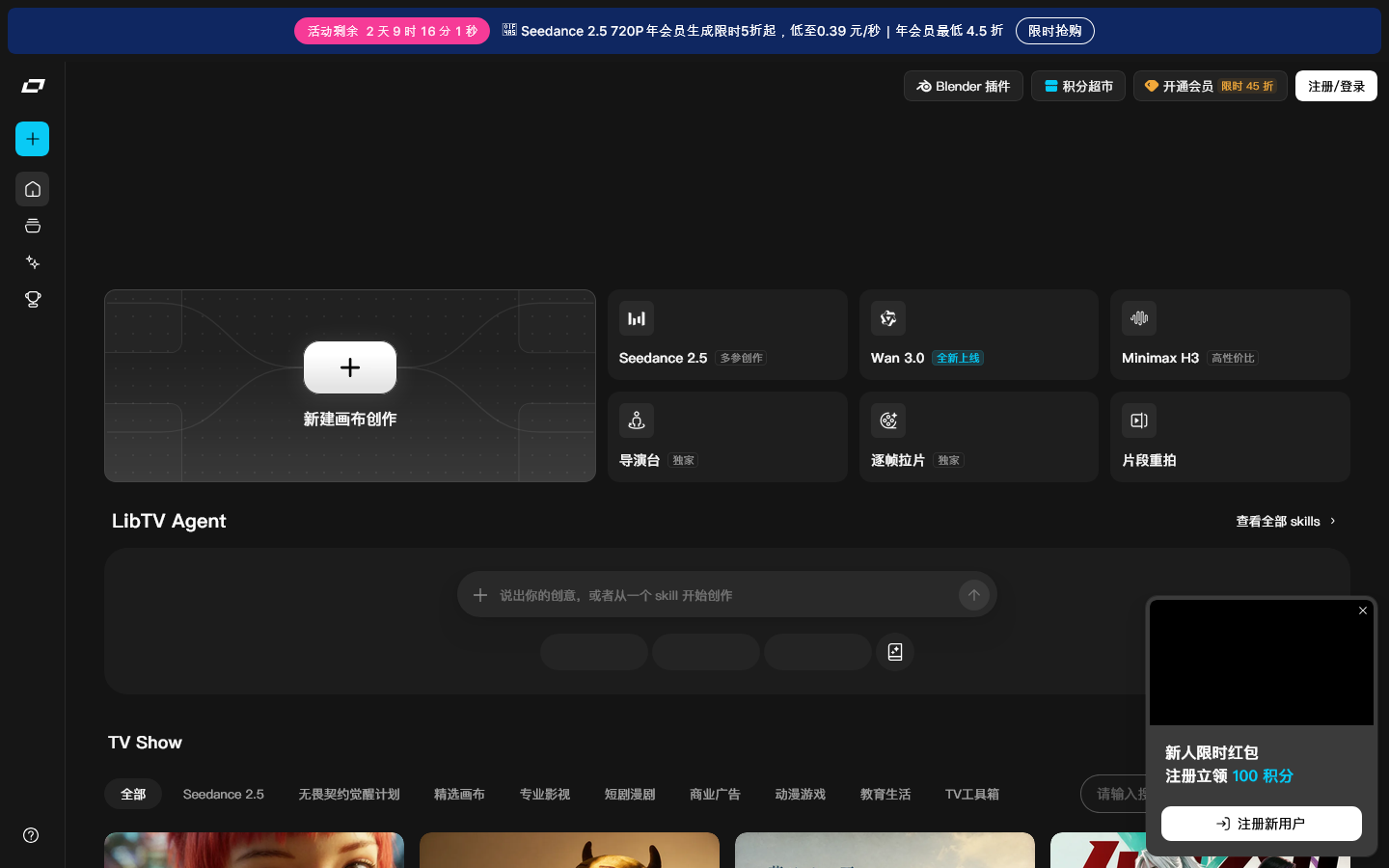This screenshot has height=868, width=1389.
Task: Select the 商业广告 tab
Action: [x=715, y=794]
